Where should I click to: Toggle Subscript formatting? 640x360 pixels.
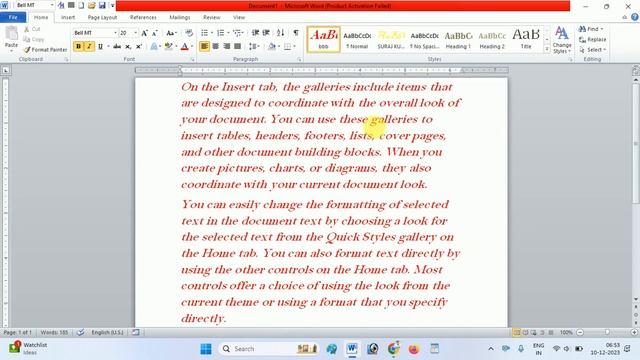(x=128, y=47)
